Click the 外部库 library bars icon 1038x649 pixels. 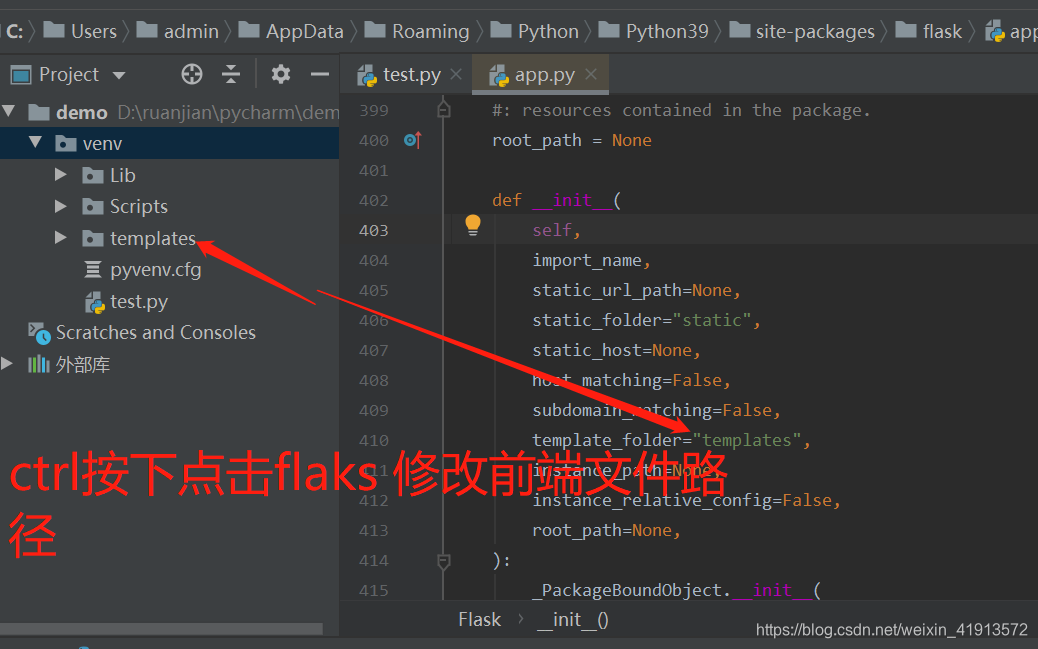point(38,364)
